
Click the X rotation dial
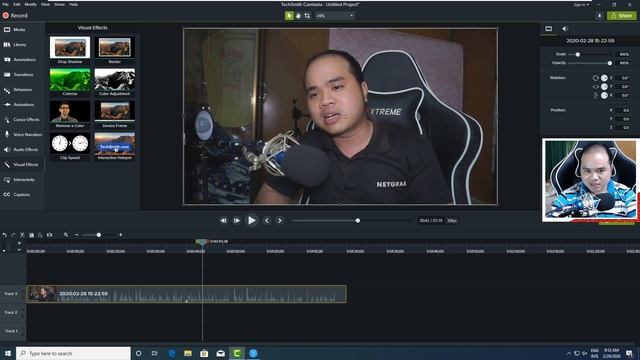coord(604,95)
